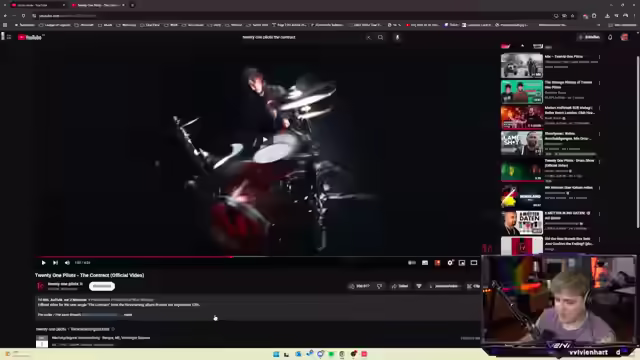Go back with browser back arrow
The width and height of the screenshot is (640, 360).
5,16
